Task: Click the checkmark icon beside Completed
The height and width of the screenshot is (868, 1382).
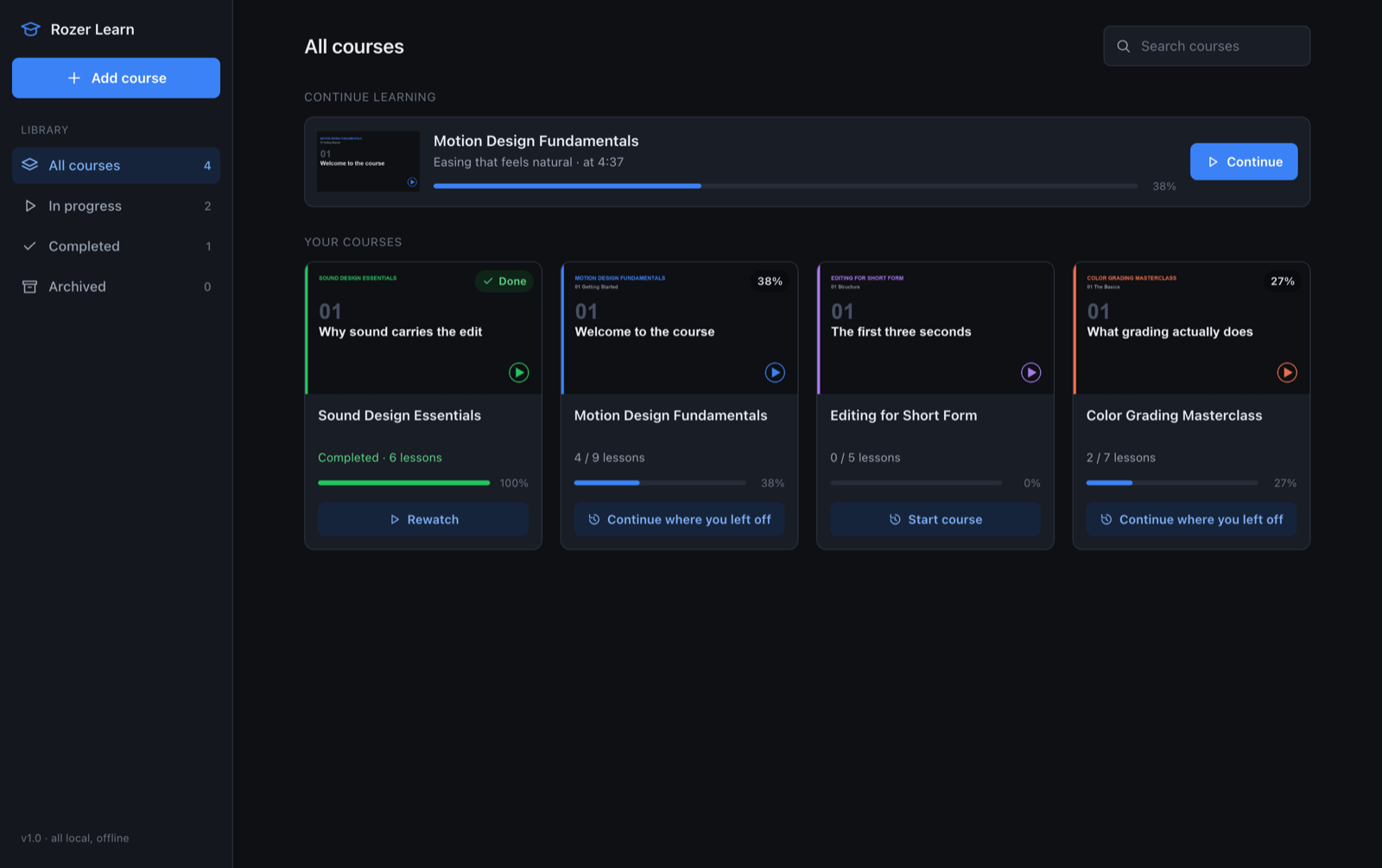Action: [30, 246]
